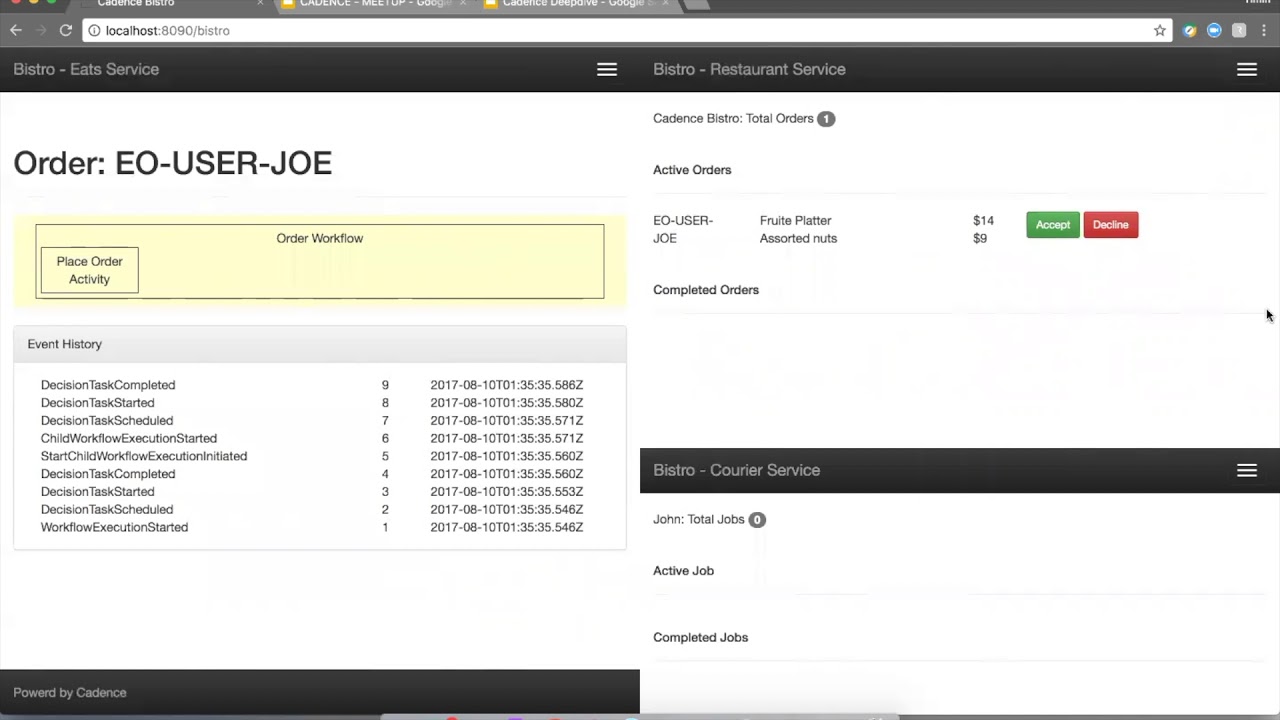Image resolution: width=1280 pixels, height=720 pixels.
Task: Open the Eats Service hamburger menu
Action: (x=607, y=69)
